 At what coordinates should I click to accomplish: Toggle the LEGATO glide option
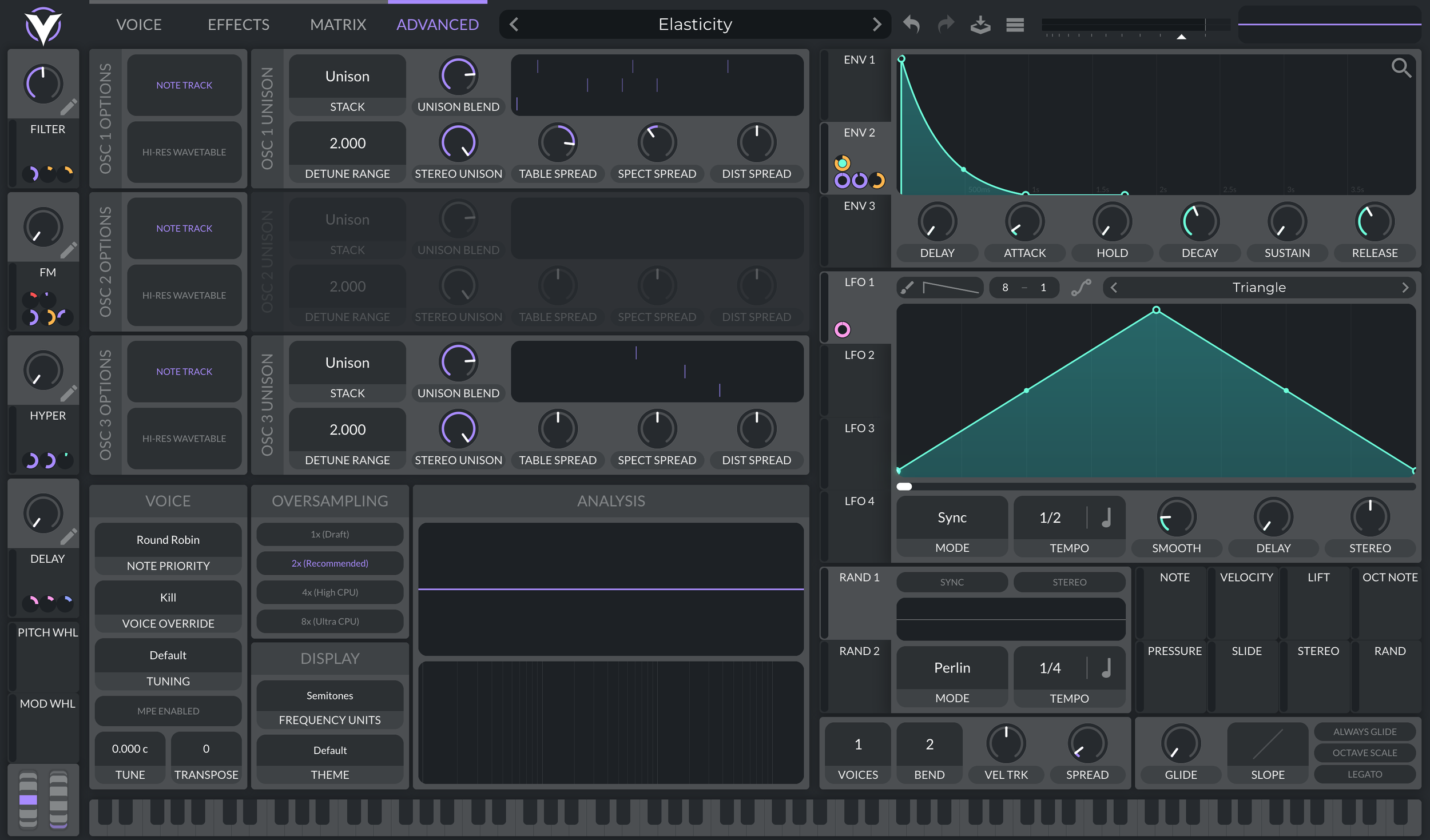[x=1364, y=774]
